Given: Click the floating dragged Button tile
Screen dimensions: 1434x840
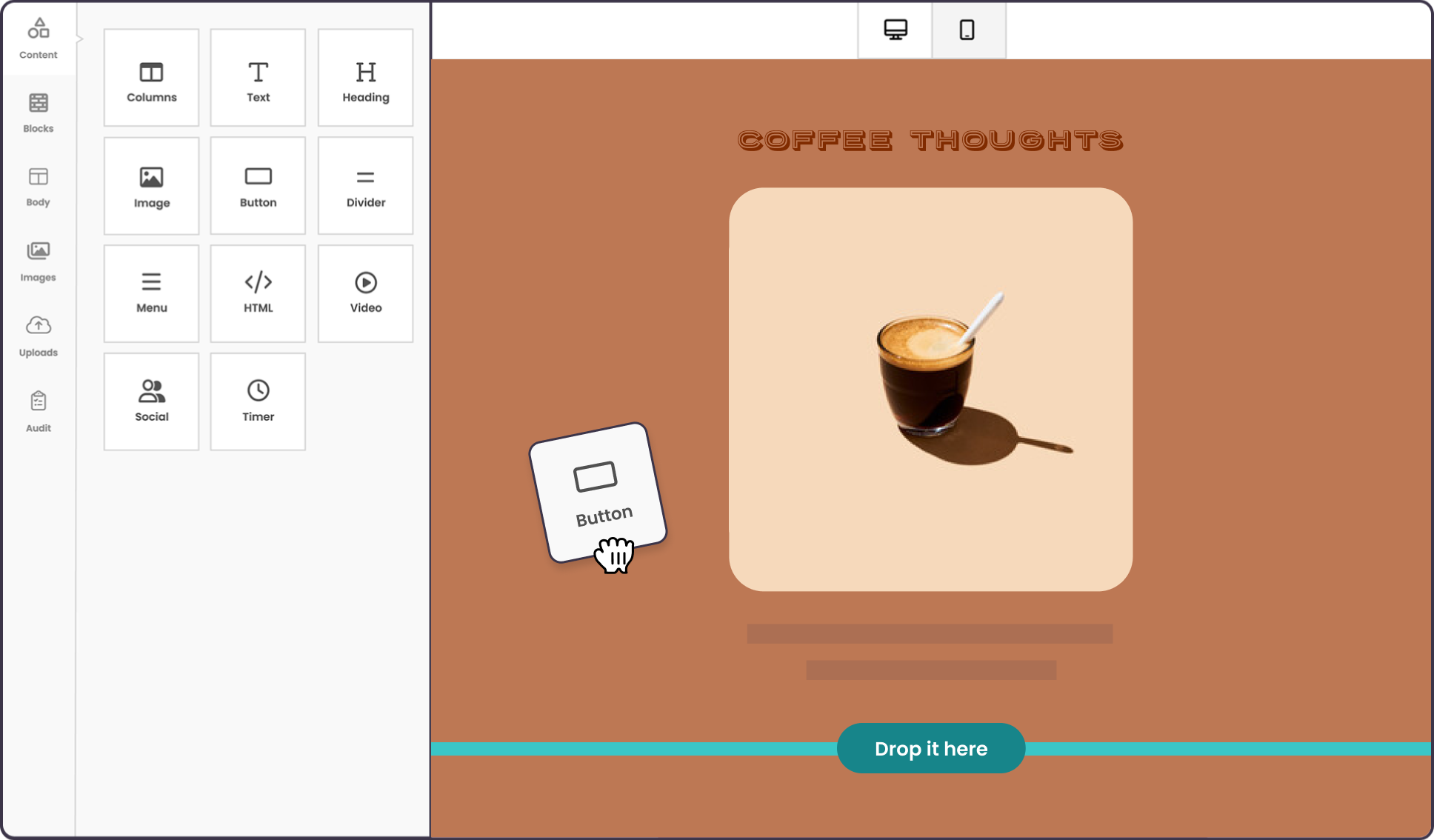Looking at the screenshot, I should [x=598, y=493].
